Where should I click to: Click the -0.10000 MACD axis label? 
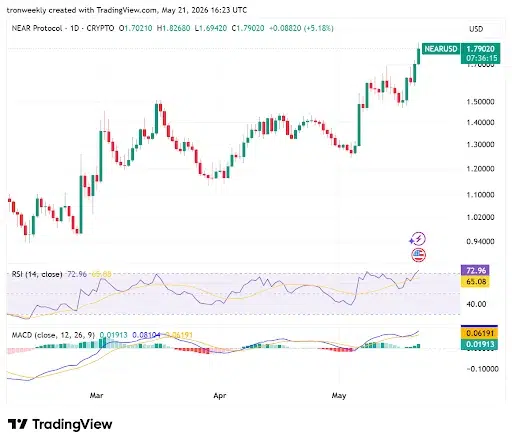coord(483,369)
